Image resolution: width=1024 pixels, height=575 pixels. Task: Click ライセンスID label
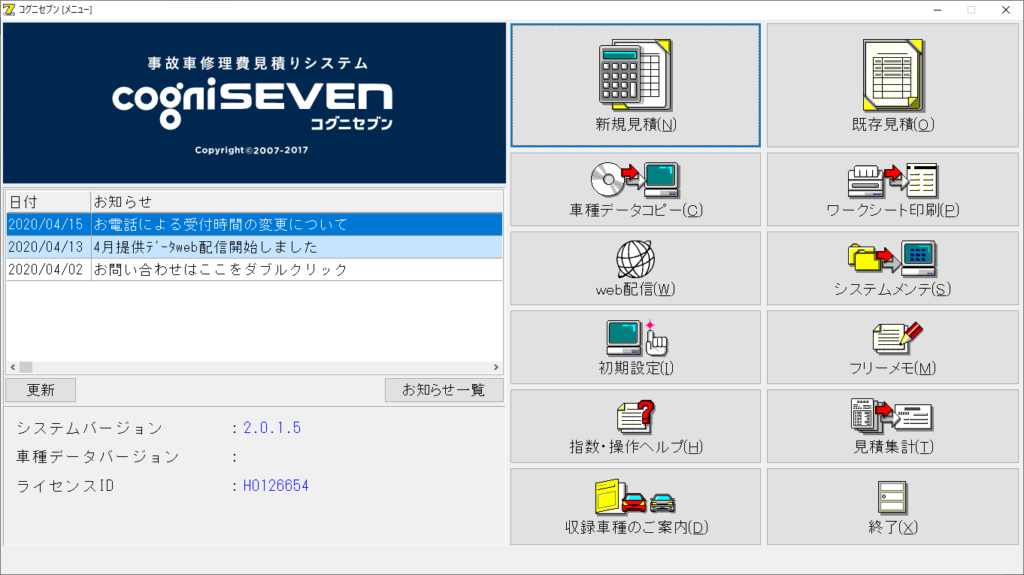pos(65,485)
